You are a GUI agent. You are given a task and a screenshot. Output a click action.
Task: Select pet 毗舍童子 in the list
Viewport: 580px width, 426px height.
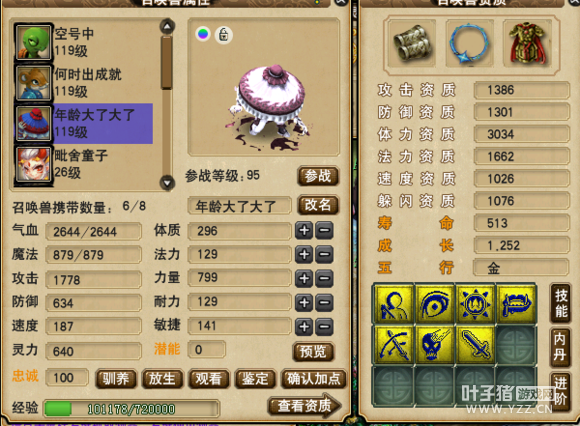coord(84,164)
